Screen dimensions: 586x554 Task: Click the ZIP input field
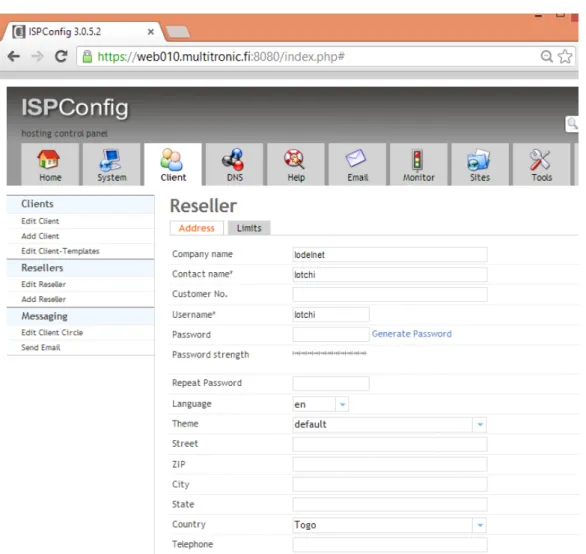coord(390,464)
